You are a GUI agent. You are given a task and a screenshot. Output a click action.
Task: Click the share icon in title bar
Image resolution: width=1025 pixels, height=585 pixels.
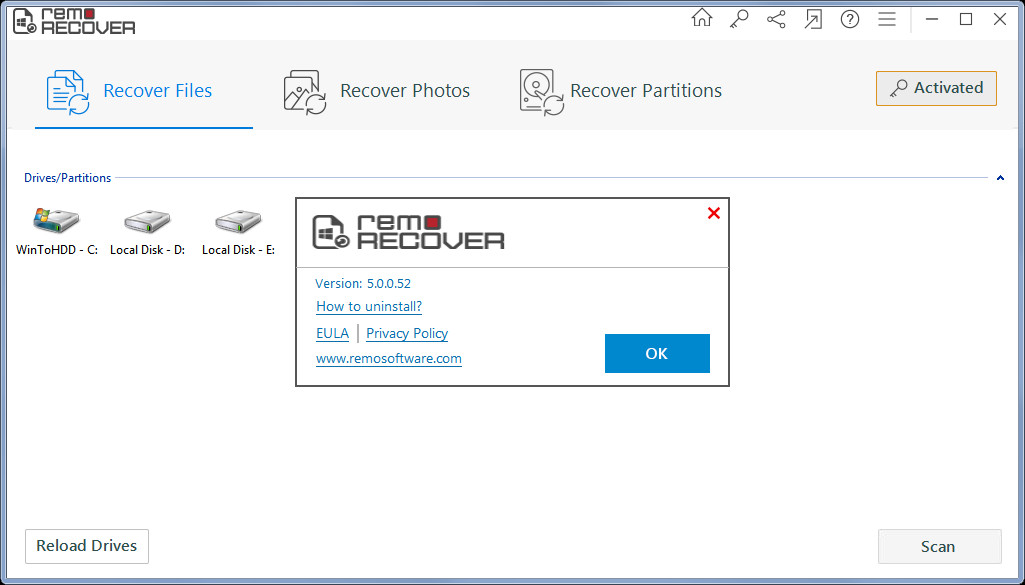click(x=776, y=20)
